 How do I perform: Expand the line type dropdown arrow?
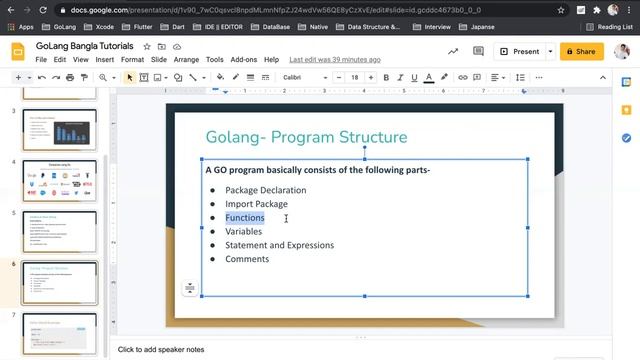point(204,78)
